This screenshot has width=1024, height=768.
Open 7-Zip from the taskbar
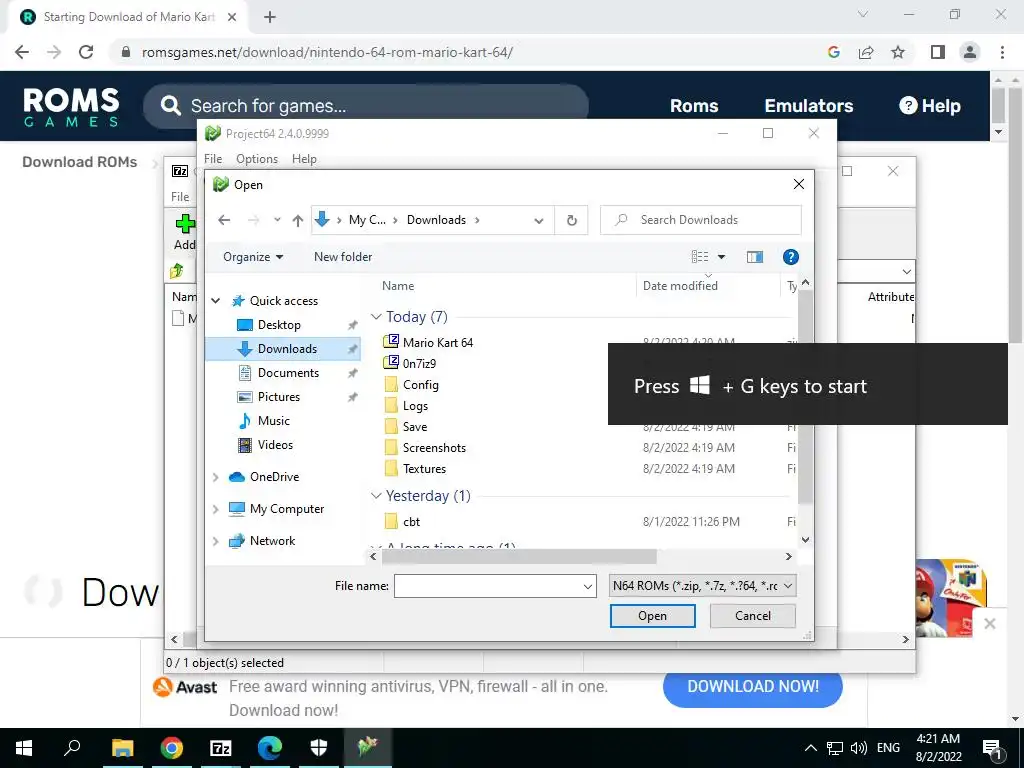click(221, 748)
